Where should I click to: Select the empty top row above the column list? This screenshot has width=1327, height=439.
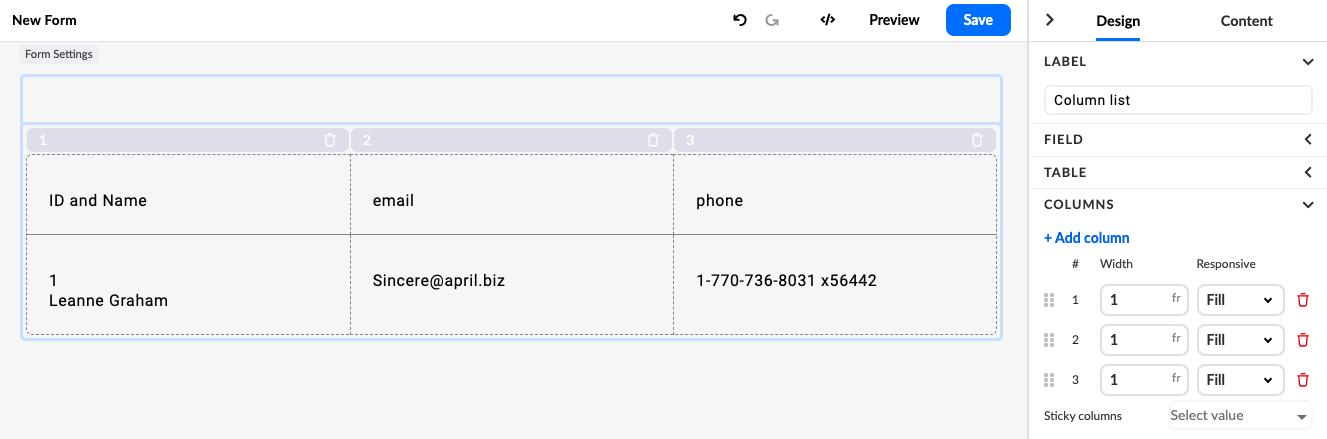click(x=511, y=100)
